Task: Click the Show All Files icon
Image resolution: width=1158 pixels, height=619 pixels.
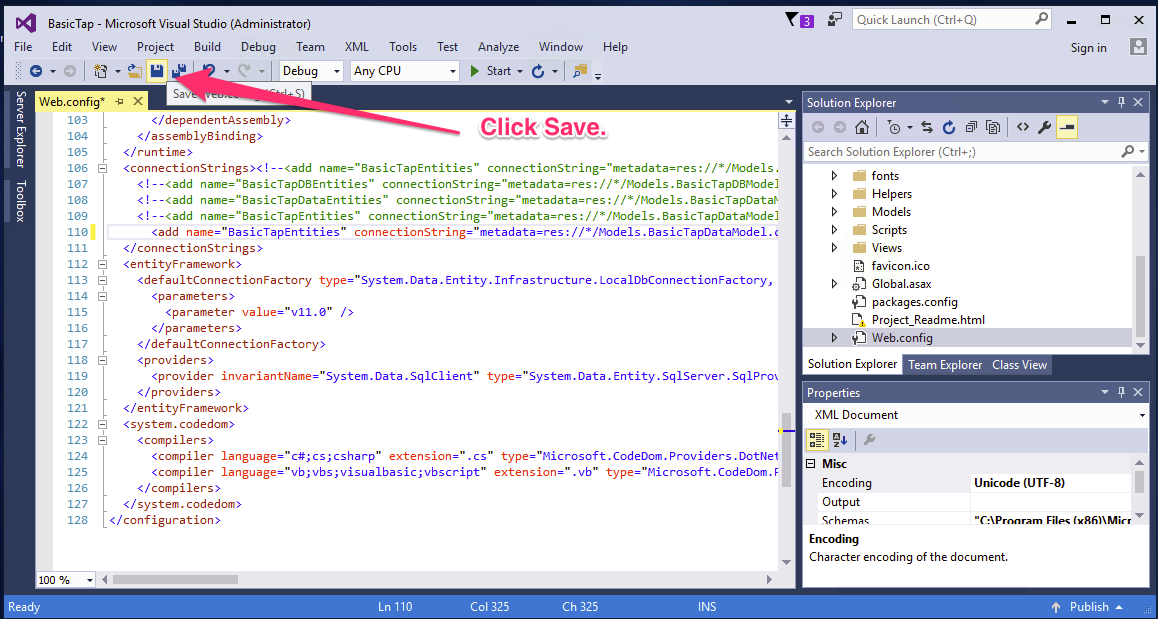Action: pos(993,127)
